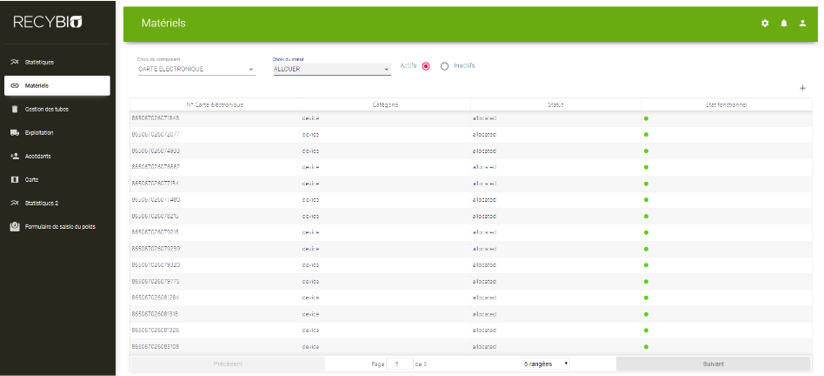This screenshot has height=376, width=824.
Task: Click 'allocated' in the row of card 865067026081284
Action: tap(484, 298)
